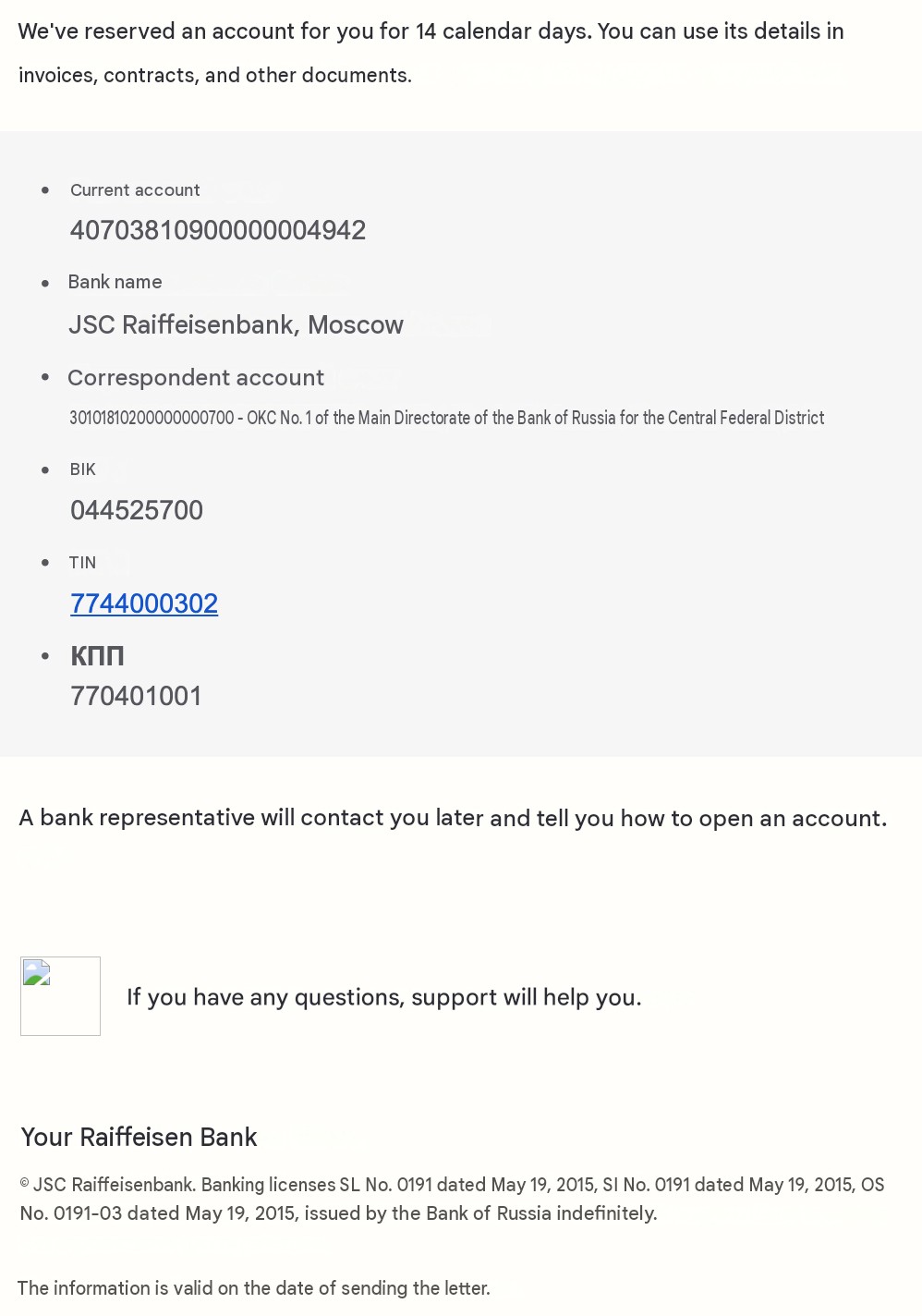Click the bank name JSC Raiffeisenbank, Moscow

tap(236, 325)
